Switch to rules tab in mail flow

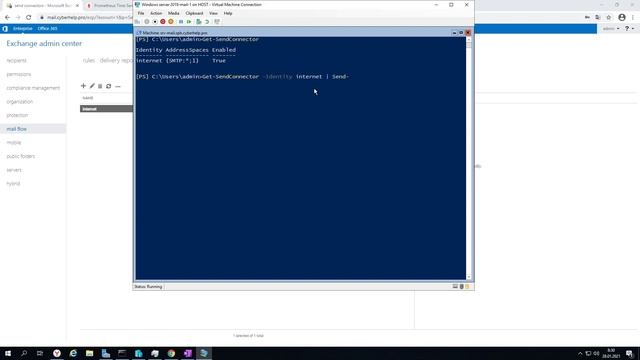(89, 60)
